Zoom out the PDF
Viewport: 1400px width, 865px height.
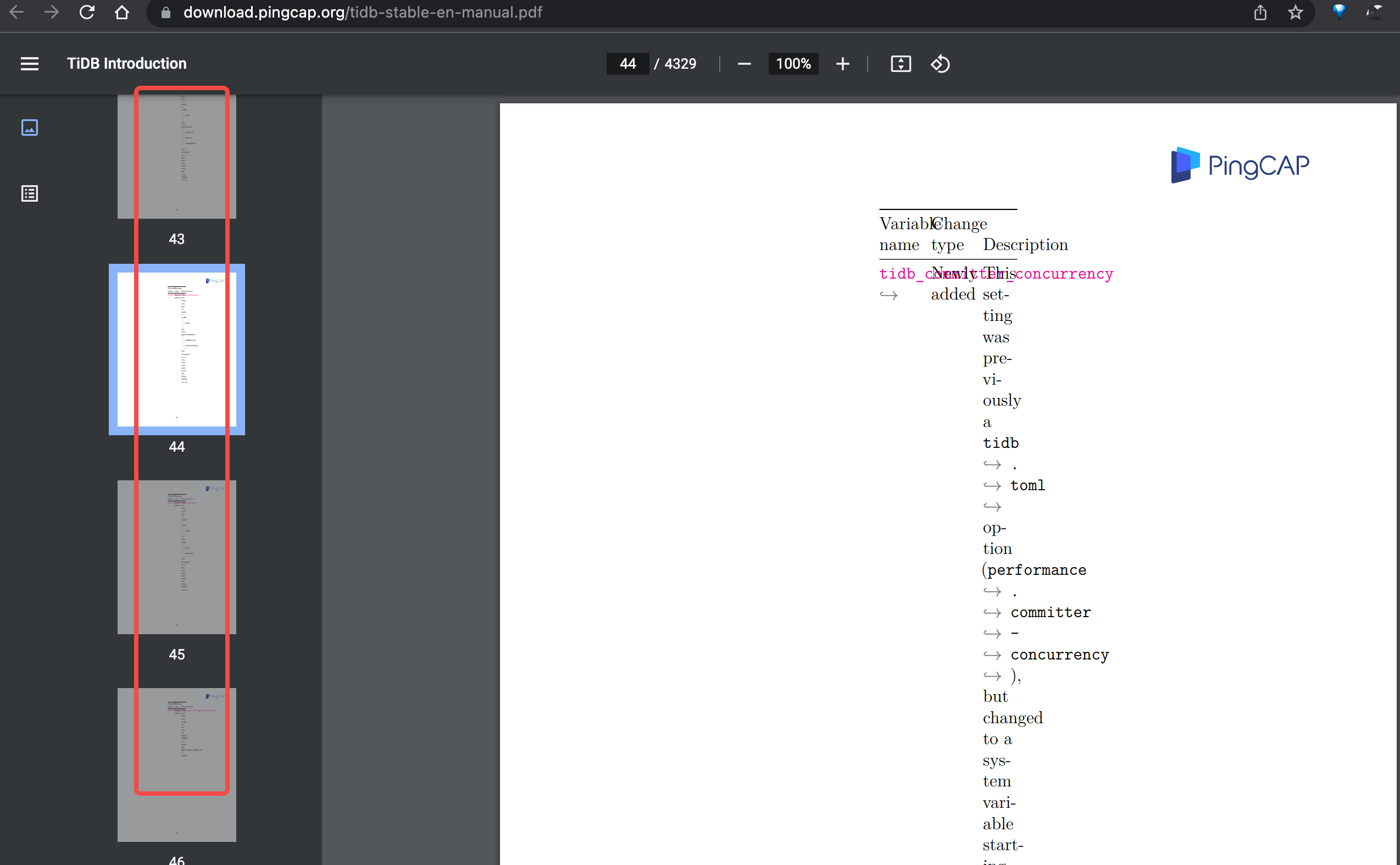[744, 64]
